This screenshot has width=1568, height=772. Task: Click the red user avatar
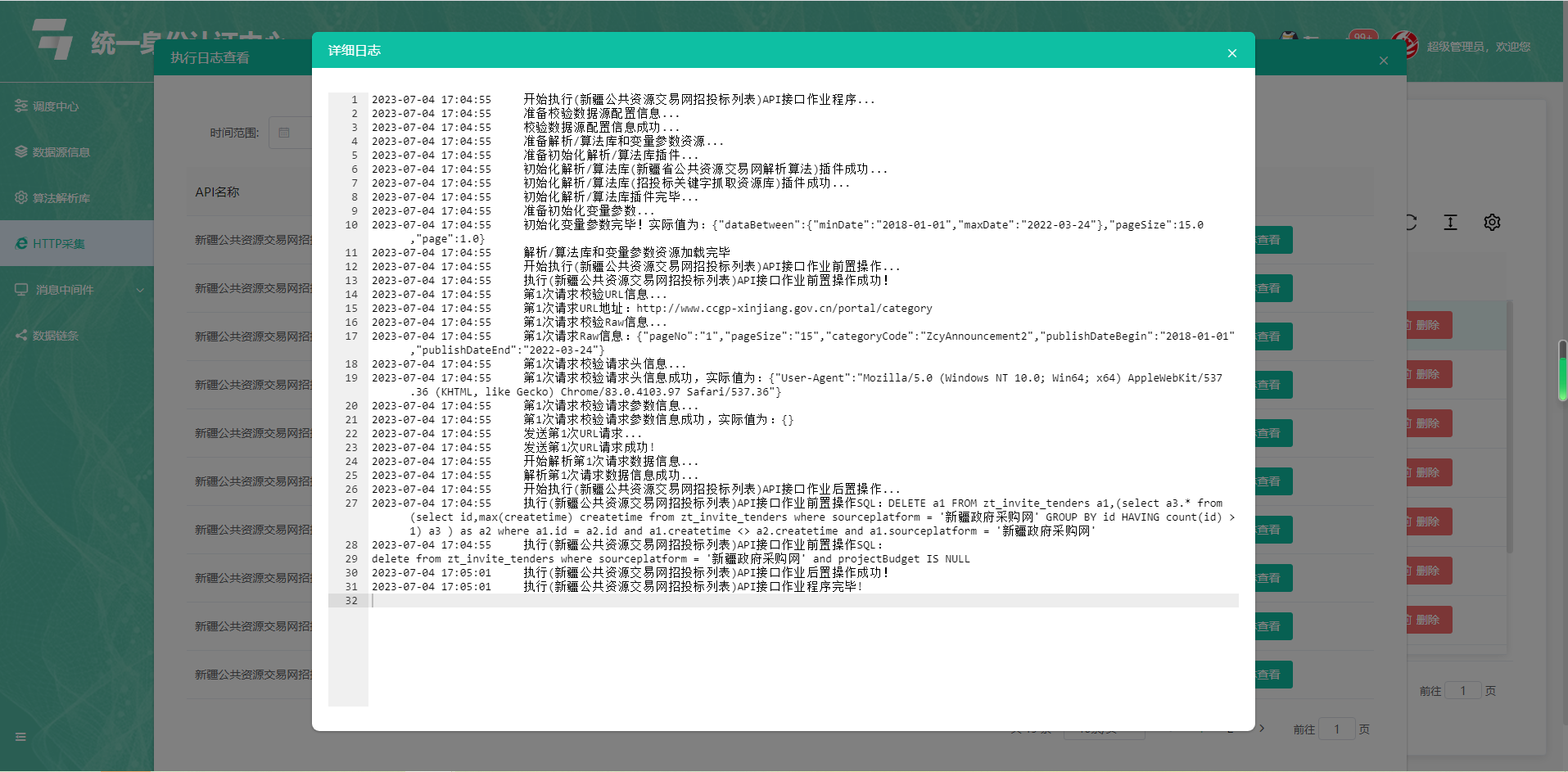point(1405,45)
